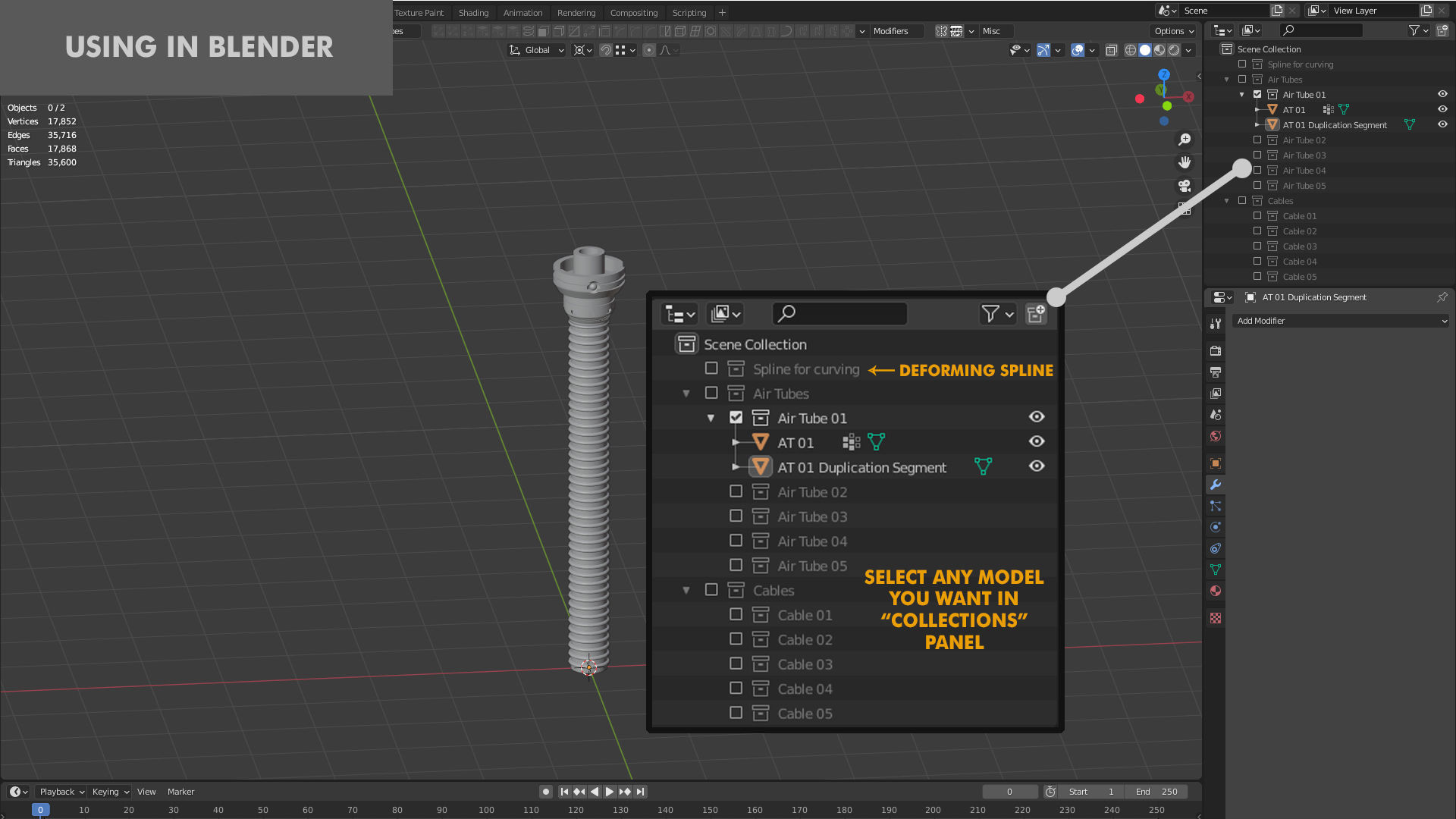Enable the Spline for curving collection checkbox

tap(1242, 64)
